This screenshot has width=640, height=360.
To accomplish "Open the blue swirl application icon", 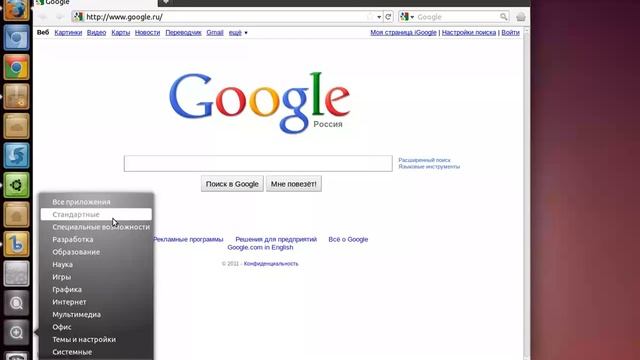I will (x=16, y=156).
